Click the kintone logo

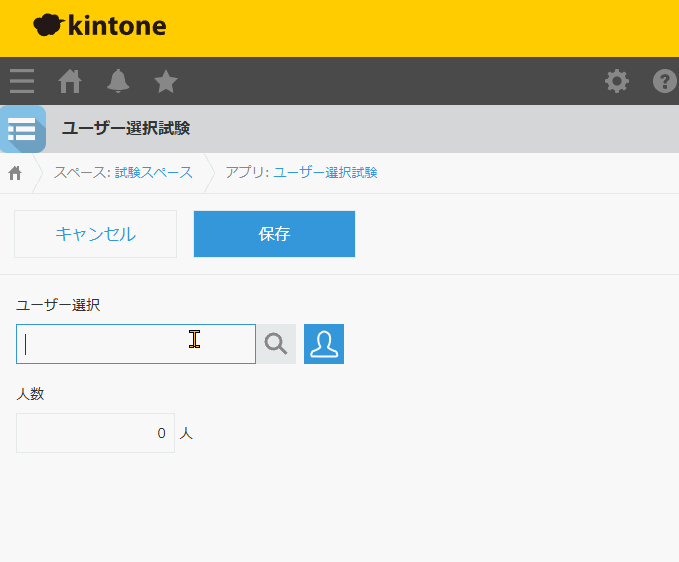tap(100, 25)
